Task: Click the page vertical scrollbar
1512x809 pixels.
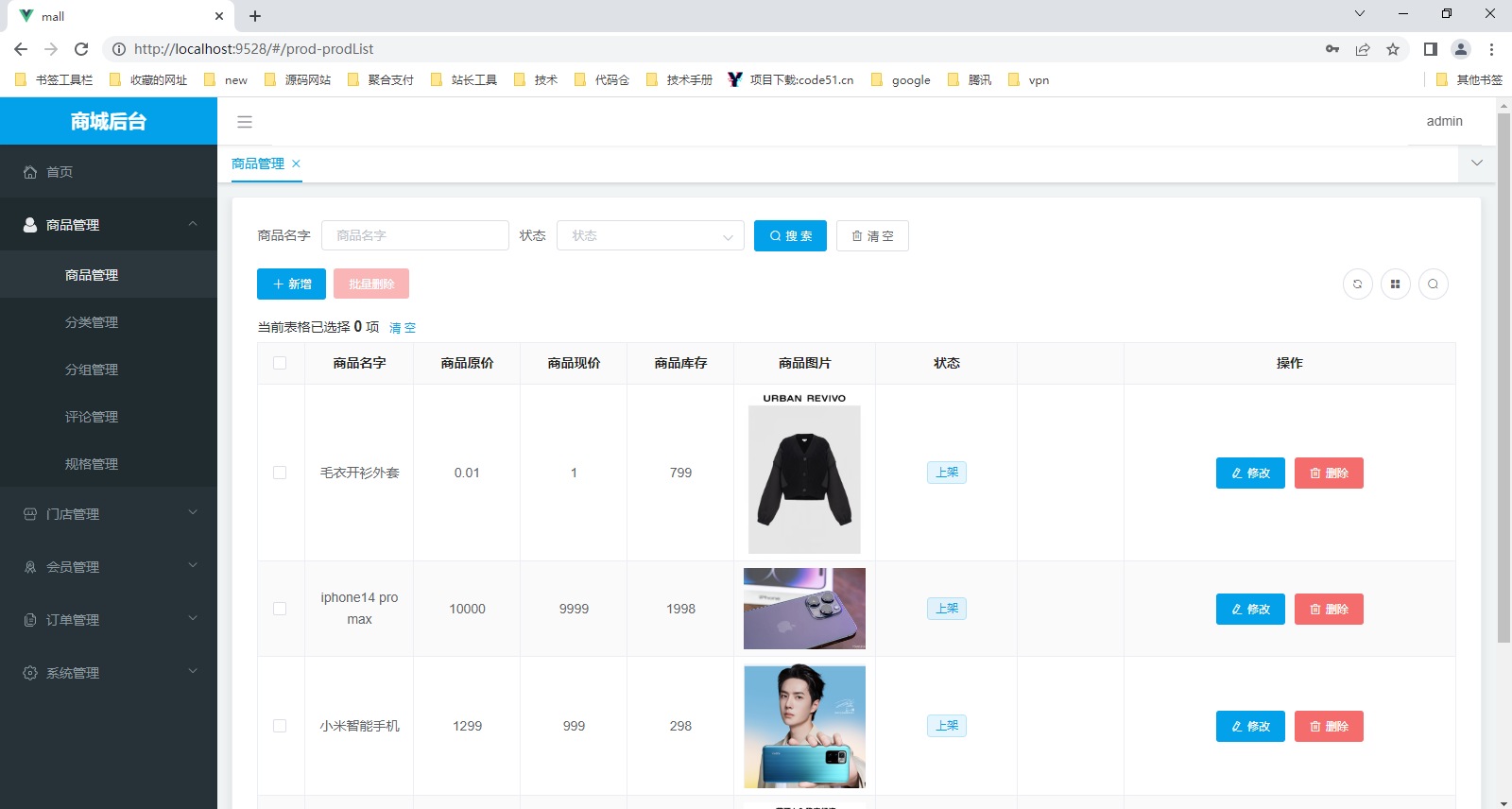Action: [x=1503, y=378]
